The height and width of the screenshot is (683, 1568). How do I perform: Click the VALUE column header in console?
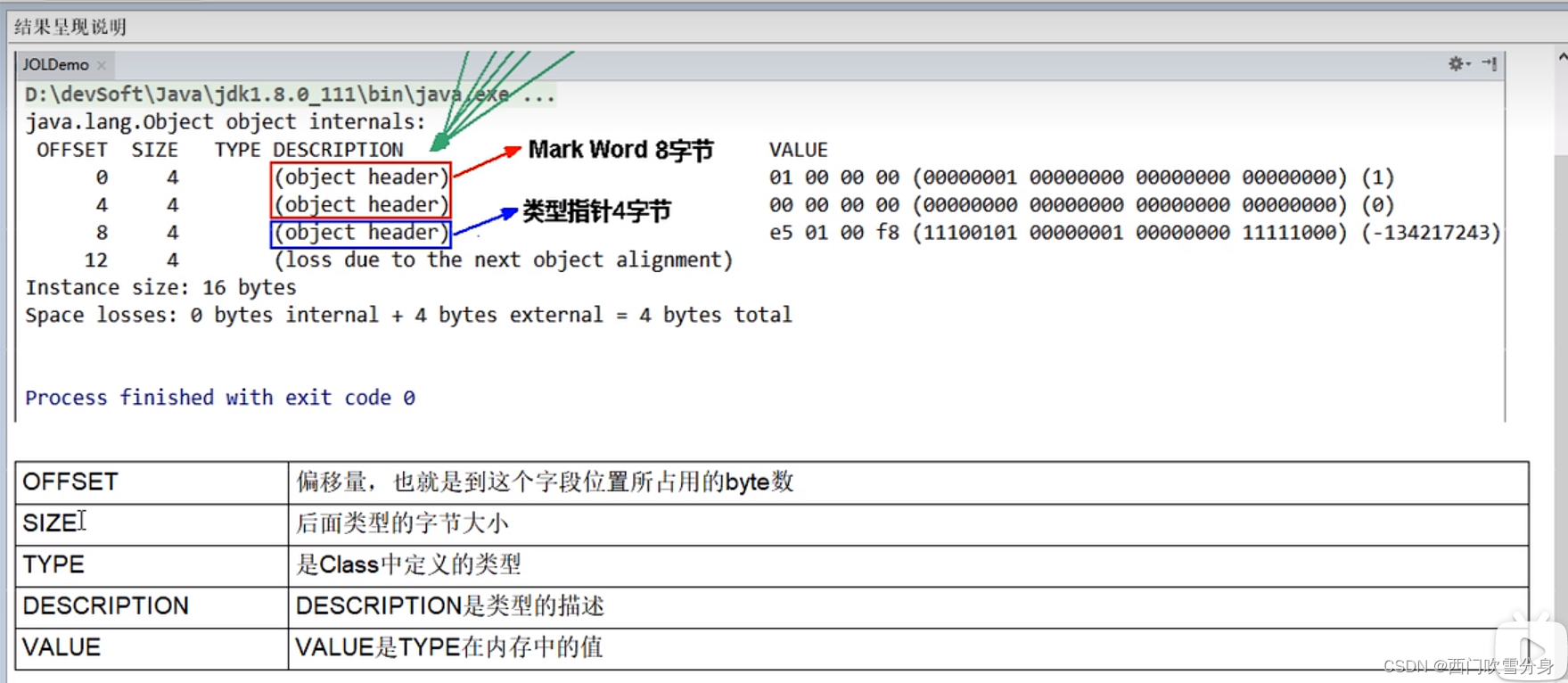[799, 150]
